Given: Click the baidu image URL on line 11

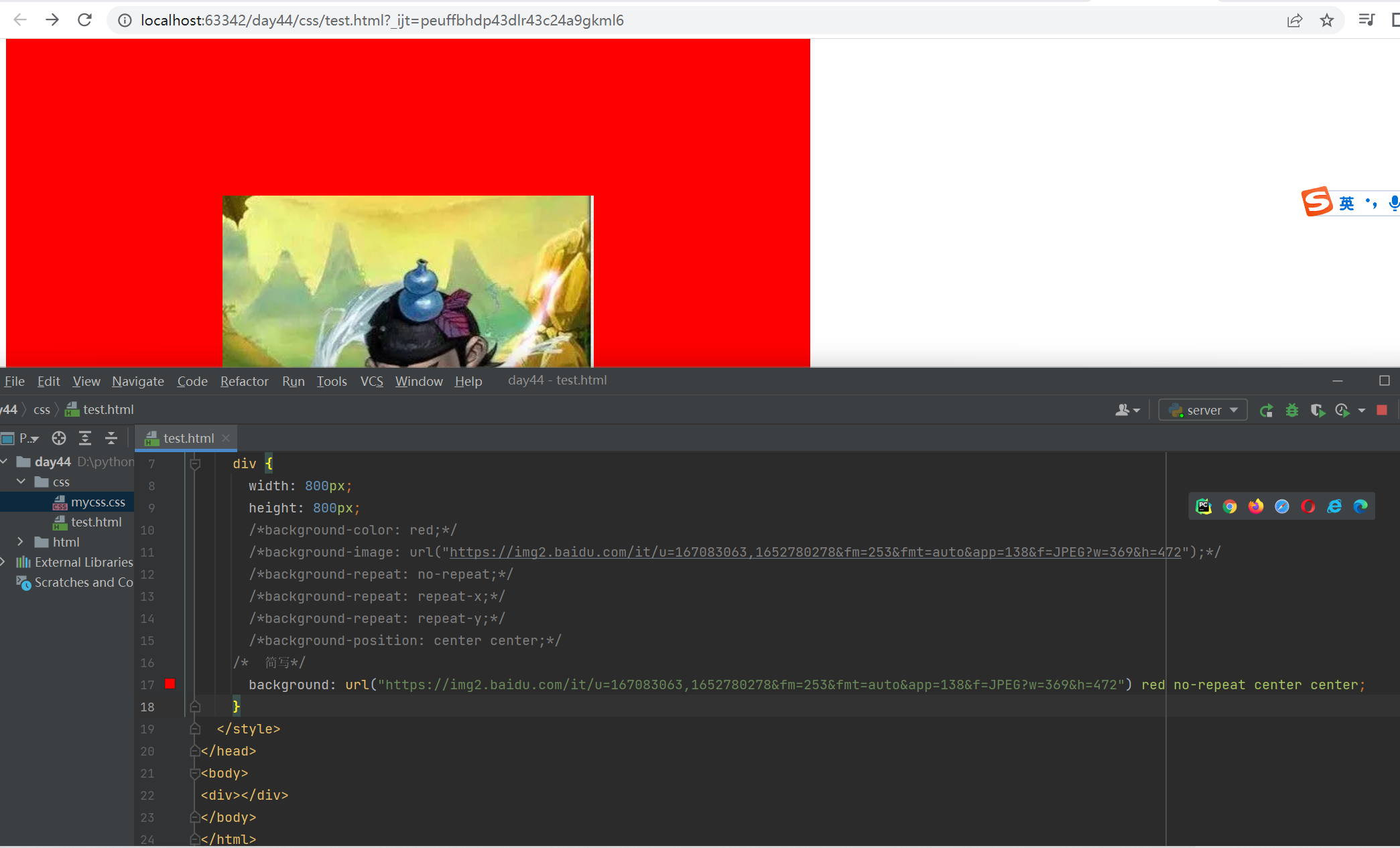Looking at the screenshot, I should click(x=815, y=552).
